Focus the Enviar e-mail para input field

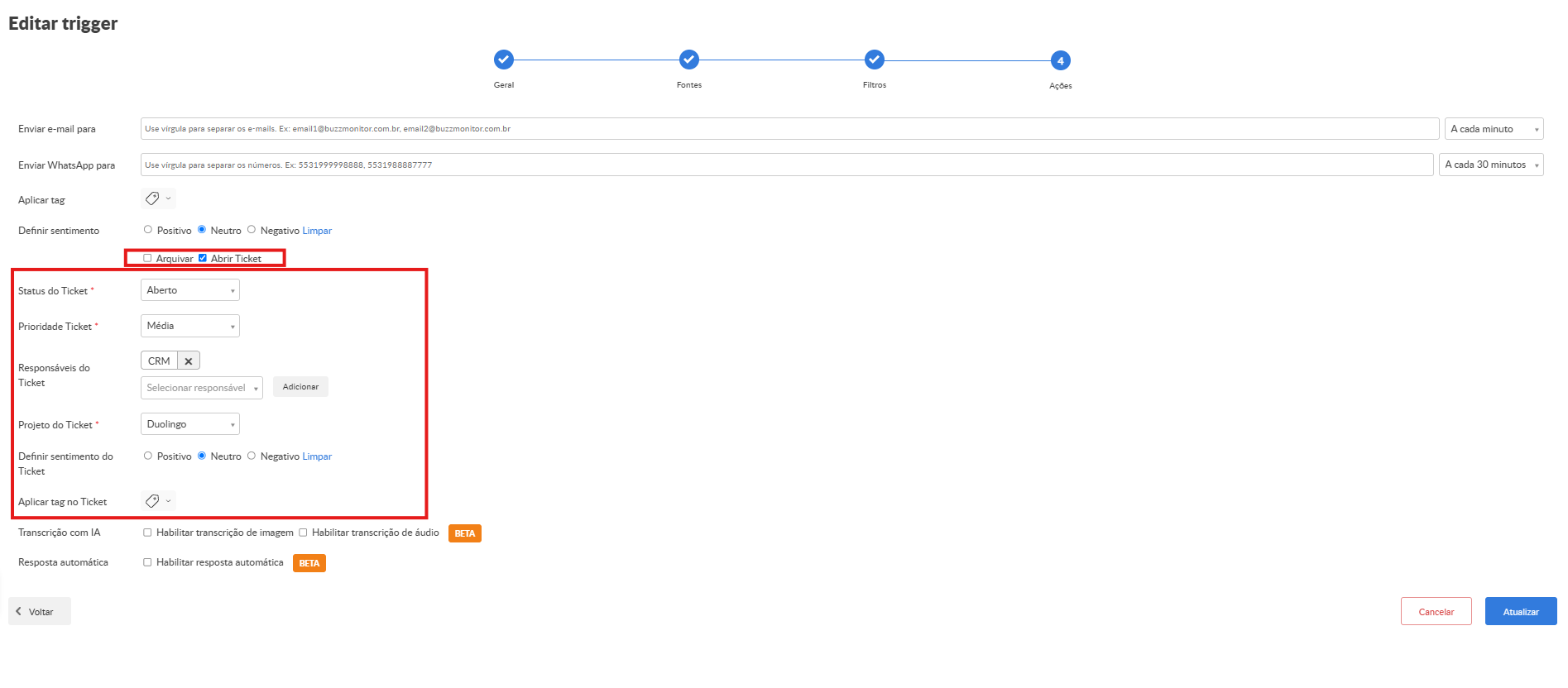789,129
